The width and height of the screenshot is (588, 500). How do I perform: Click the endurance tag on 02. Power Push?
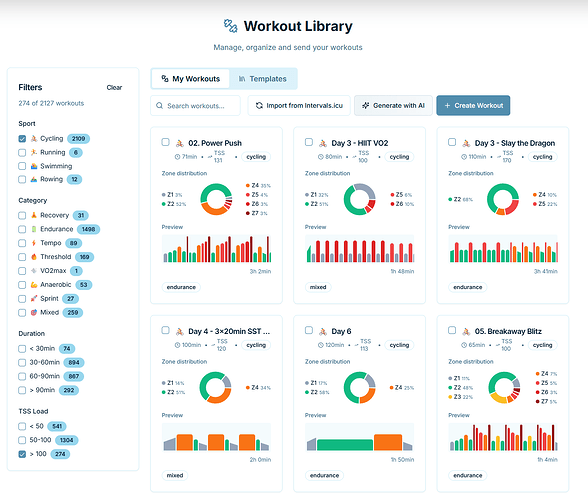[x=181, y=287]
